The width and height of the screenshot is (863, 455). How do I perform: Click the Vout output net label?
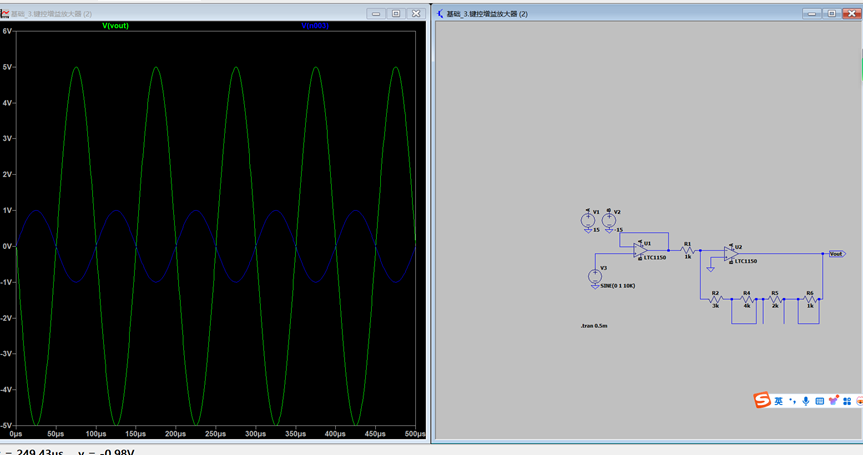tap(837, 254)
